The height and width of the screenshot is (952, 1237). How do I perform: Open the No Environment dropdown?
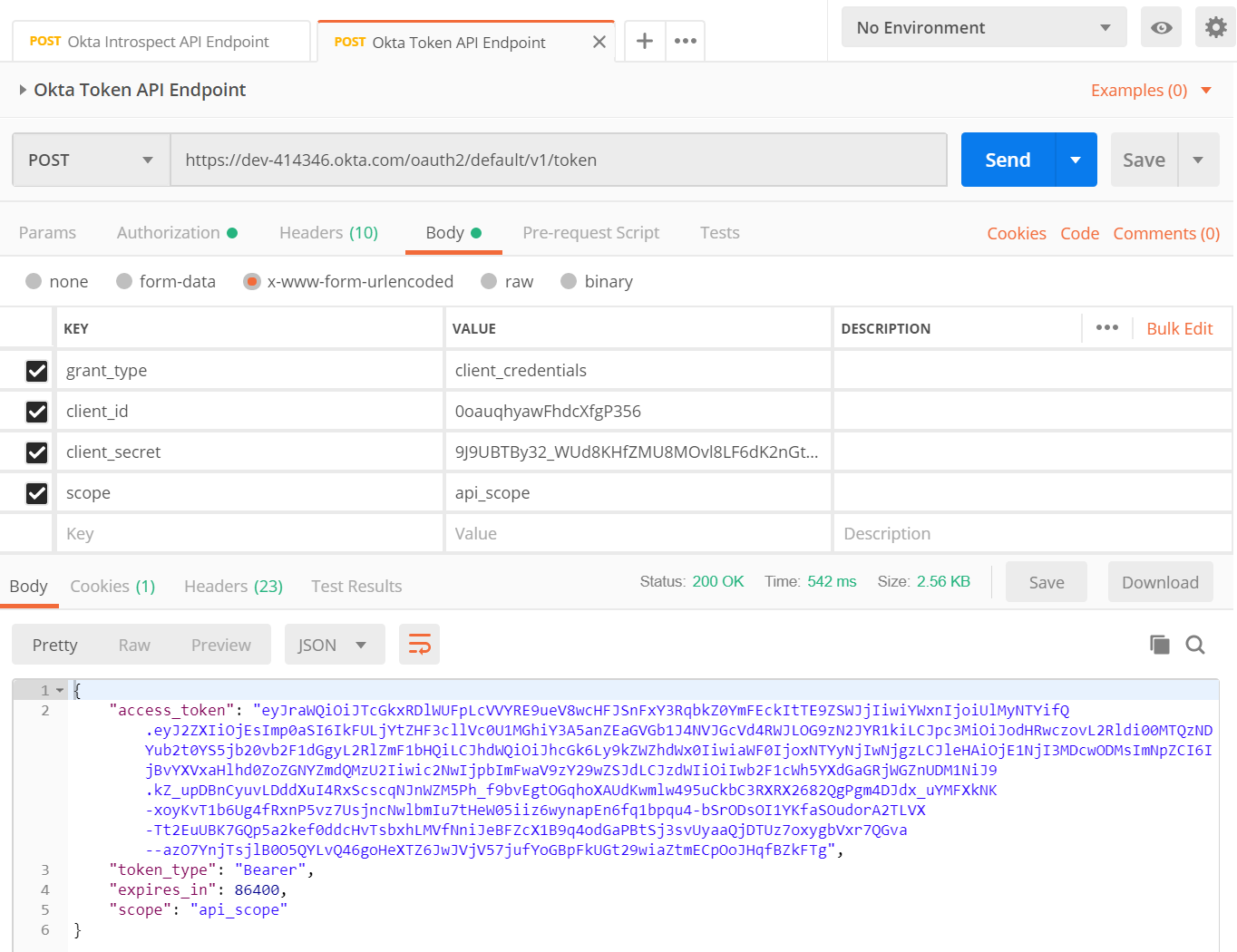983,28
